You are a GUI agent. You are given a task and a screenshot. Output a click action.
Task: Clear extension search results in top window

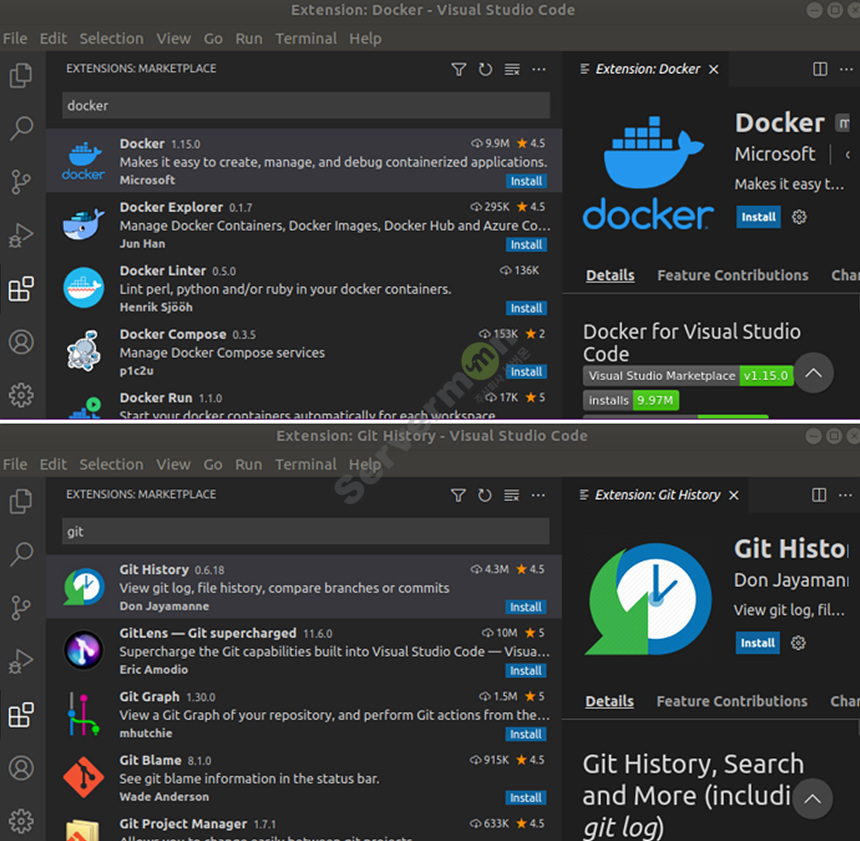[x=512, y=69]
